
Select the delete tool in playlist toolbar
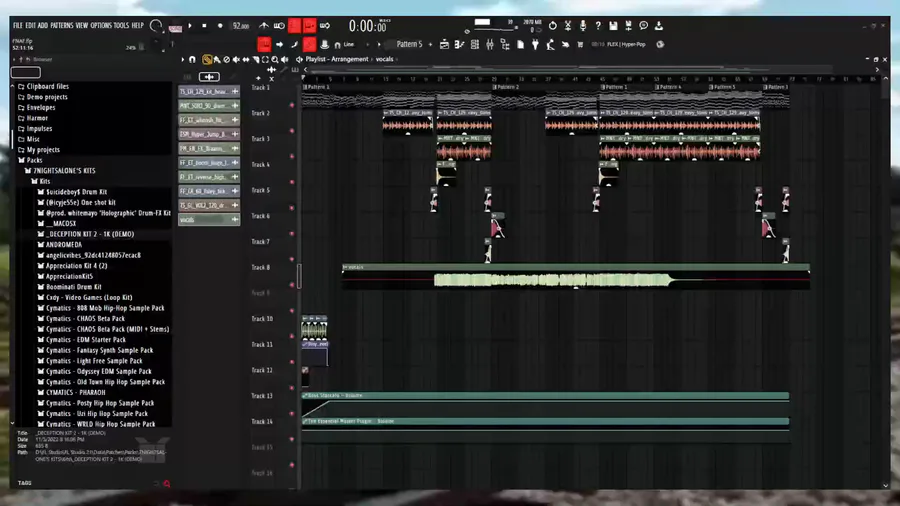227,60
